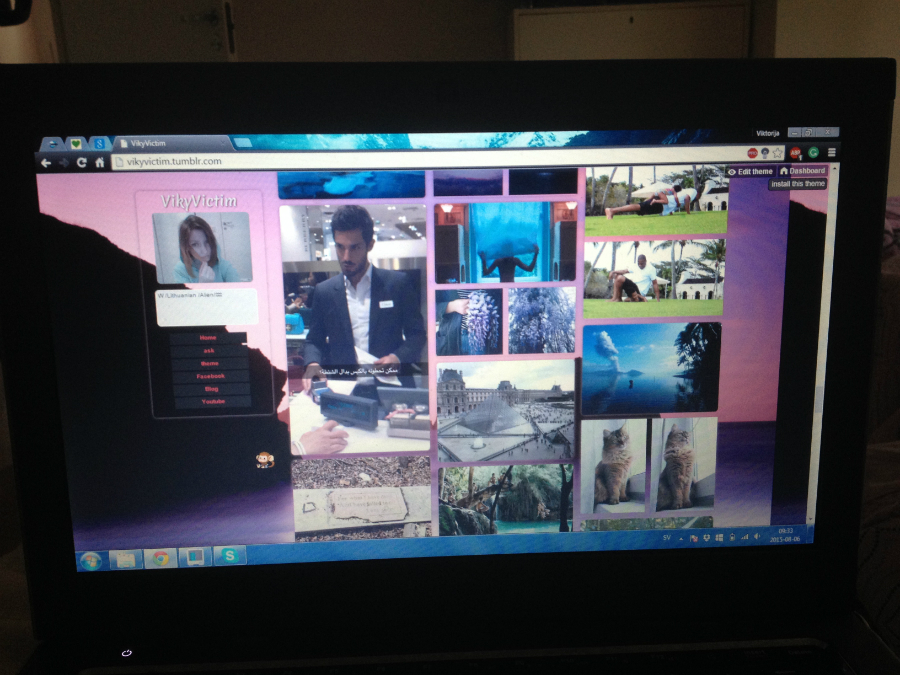Click the blue extension icon beside the star
Screen dimensions: 900x675
coord(765,153)
